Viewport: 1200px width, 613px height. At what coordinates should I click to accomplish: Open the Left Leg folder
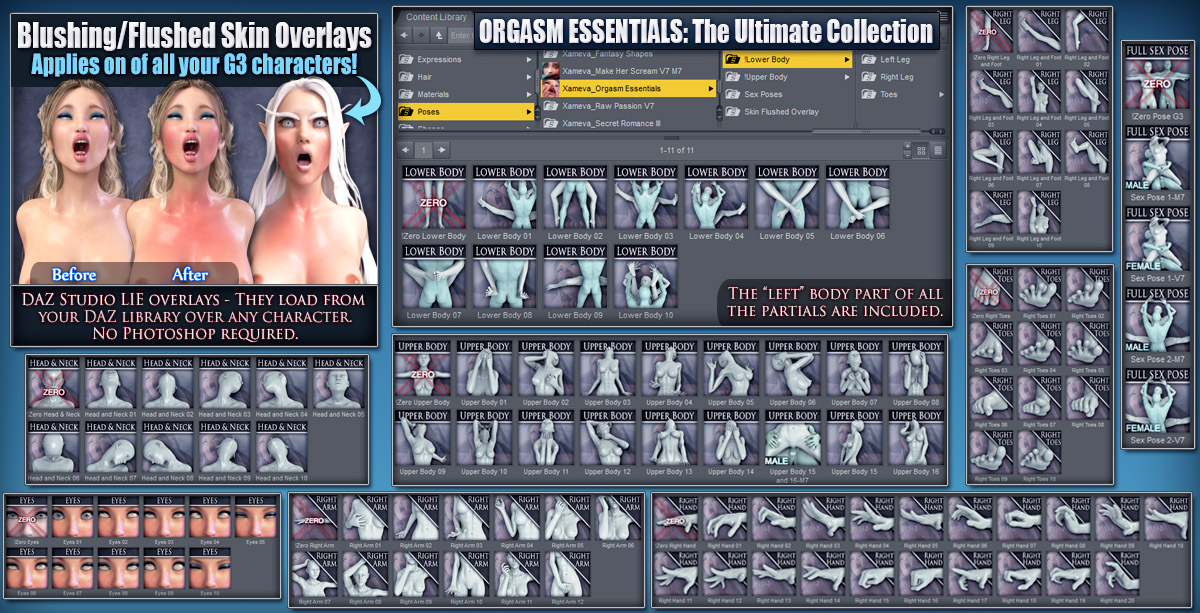pyautogui.click(x=903, y=60)
